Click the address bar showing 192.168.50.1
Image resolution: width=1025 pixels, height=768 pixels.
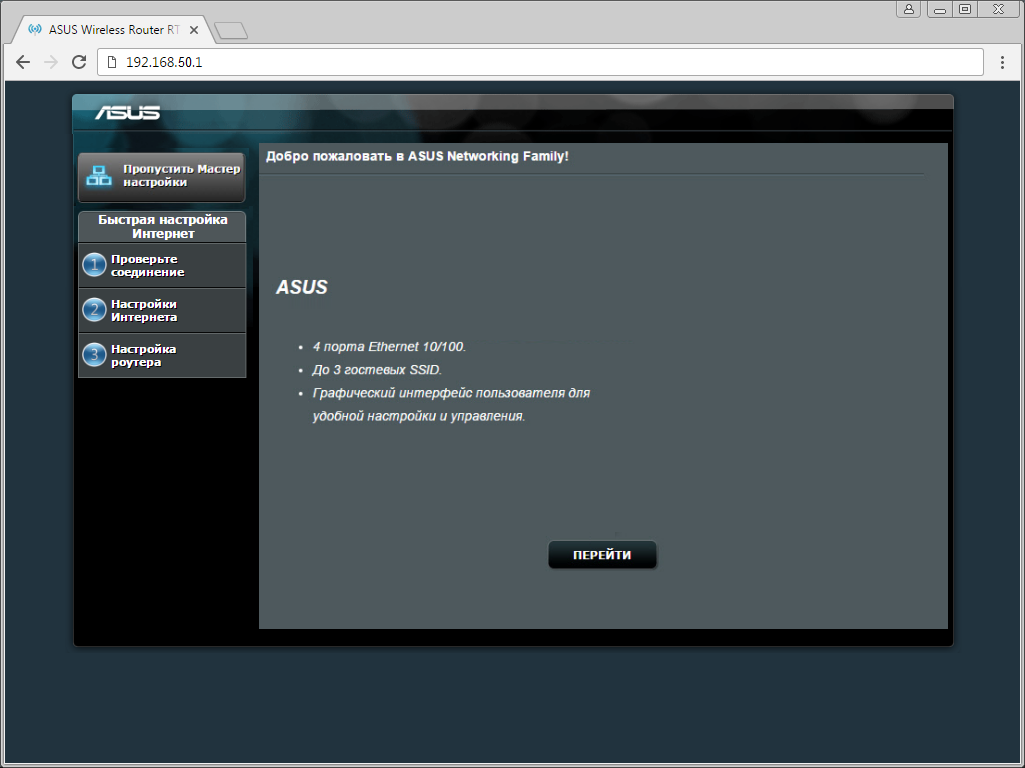(540, 62)
